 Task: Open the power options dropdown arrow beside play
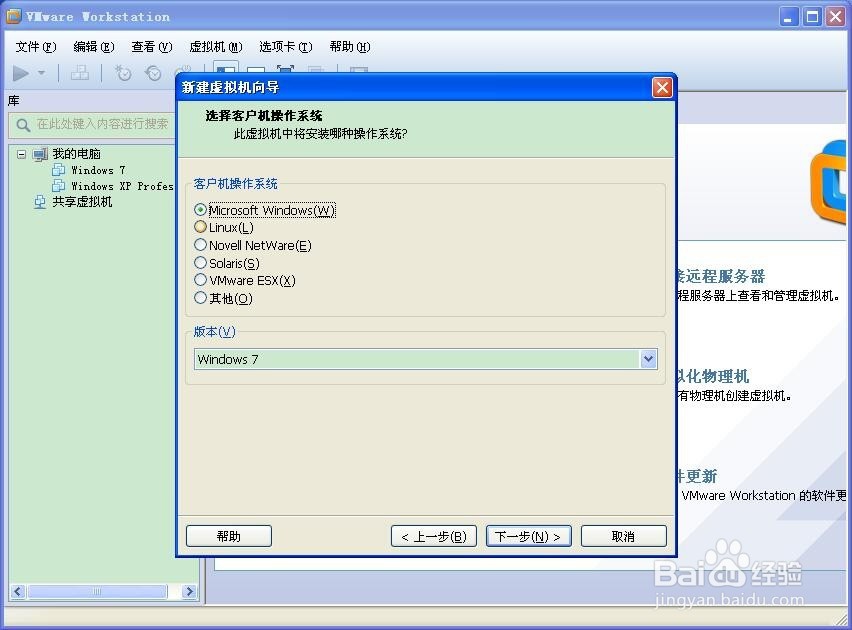(41, 73)
